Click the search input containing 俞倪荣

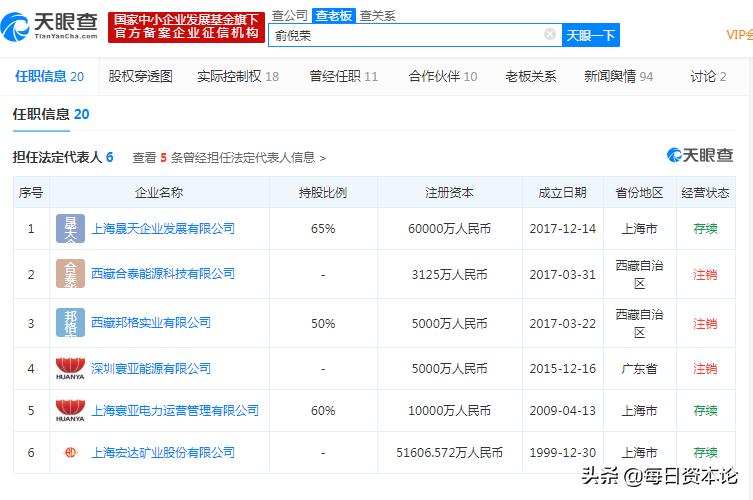[415, 35]
